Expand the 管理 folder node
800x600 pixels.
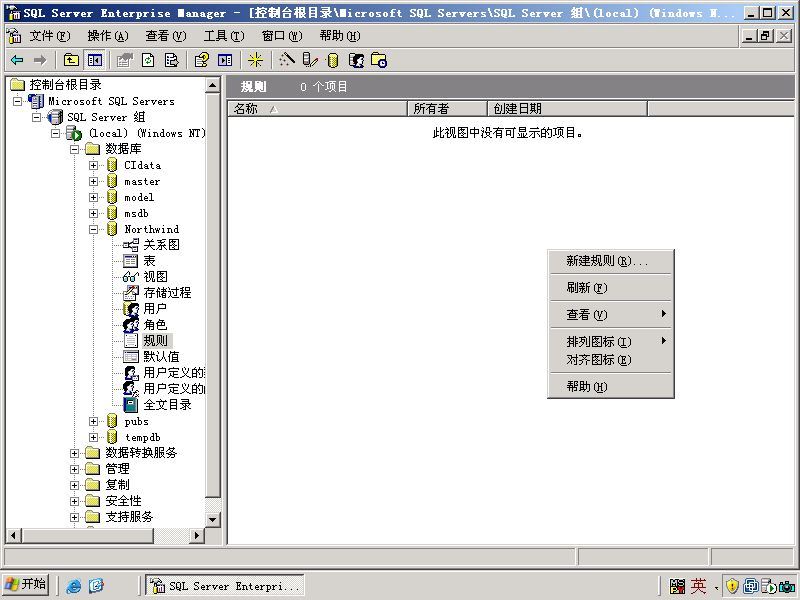[74, 469]
